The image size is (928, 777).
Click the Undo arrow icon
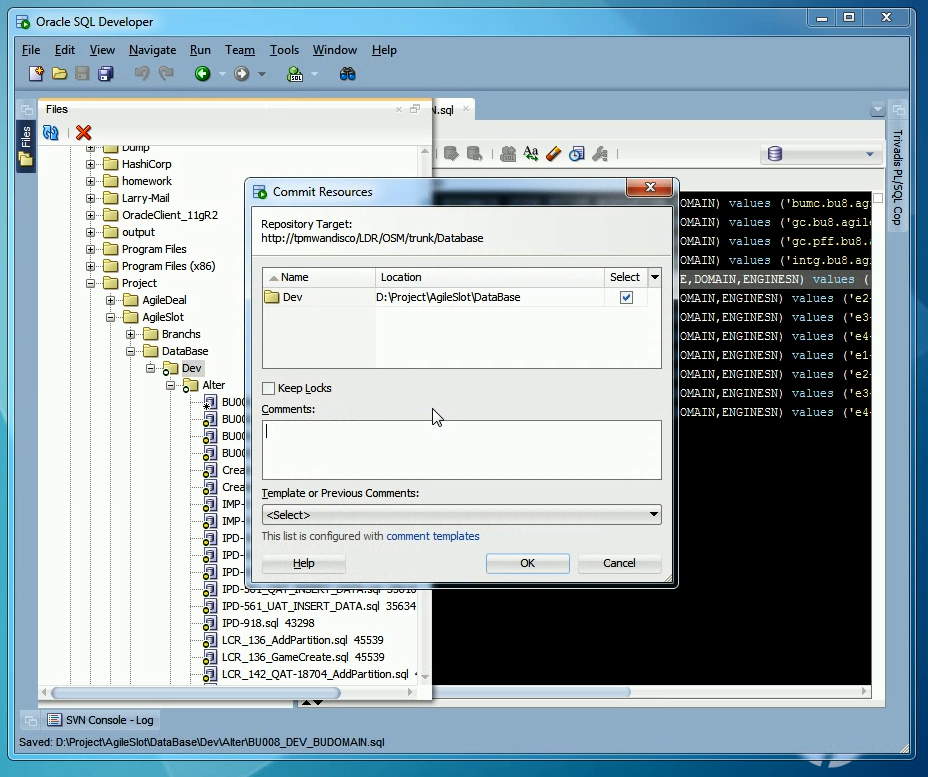(142, 74)
